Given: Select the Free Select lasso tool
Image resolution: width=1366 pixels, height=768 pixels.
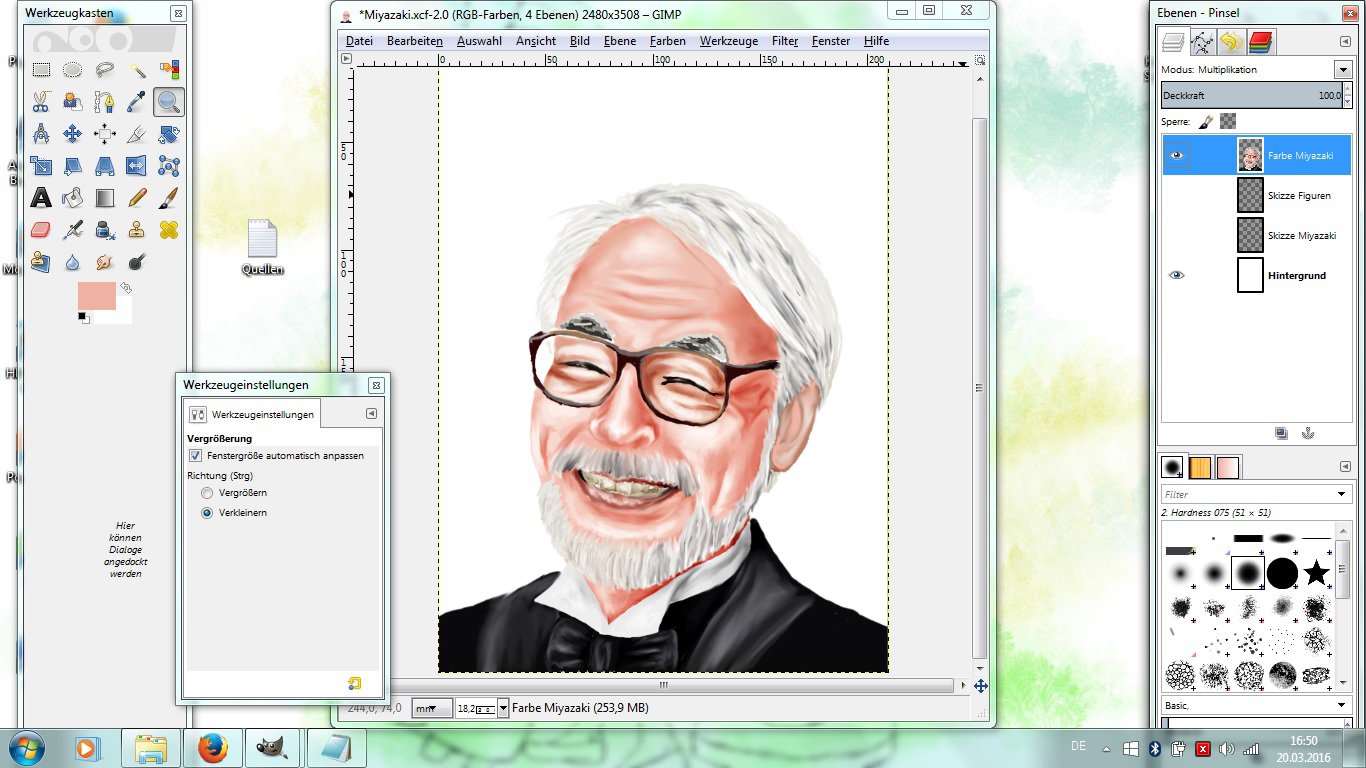Looking at the screenshot, I should tap(105, 70).
